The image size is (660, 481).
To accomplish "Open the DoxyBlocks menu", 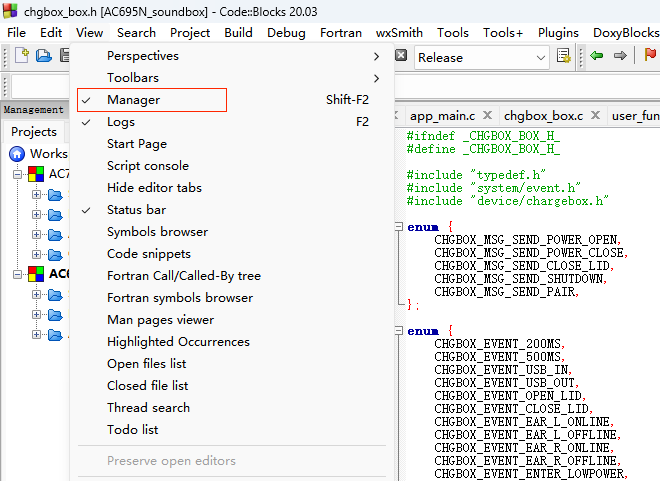I will tap(626, 33).
